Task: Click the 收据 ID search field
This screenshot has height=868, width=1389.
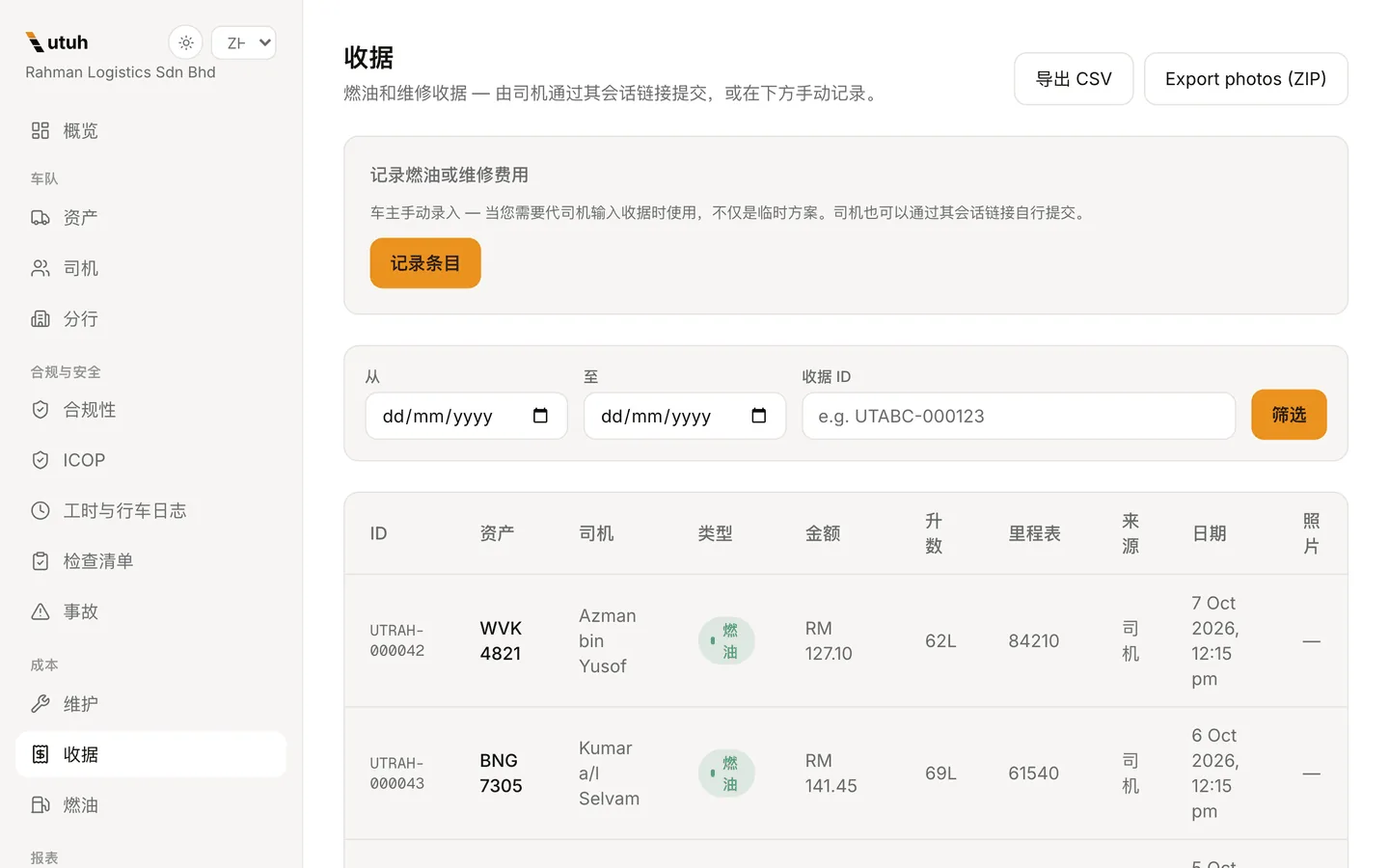Action: point(1019,416)
